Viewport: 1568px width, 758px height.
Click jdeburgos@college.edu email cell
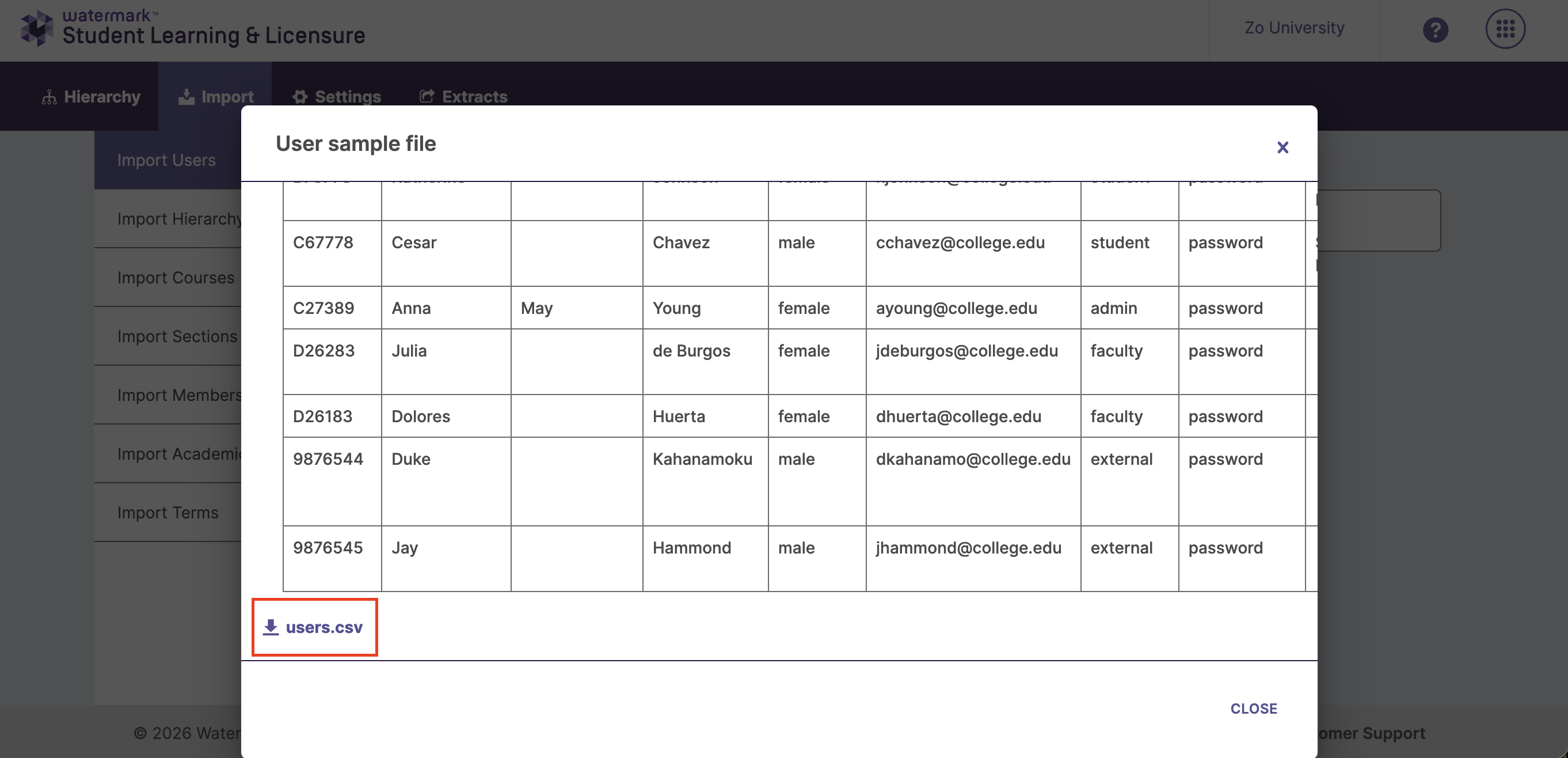pyautogui.click(x=973, y=362)
